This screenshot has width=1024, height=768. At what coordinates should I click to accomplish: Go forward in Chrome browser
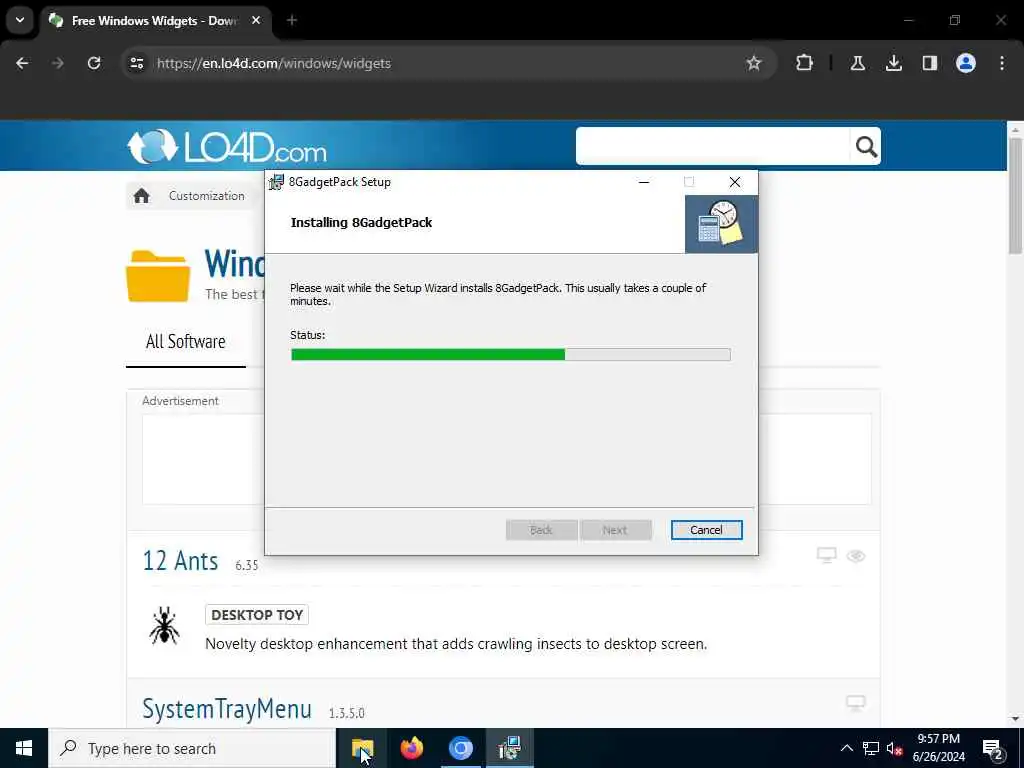(58, 63)
